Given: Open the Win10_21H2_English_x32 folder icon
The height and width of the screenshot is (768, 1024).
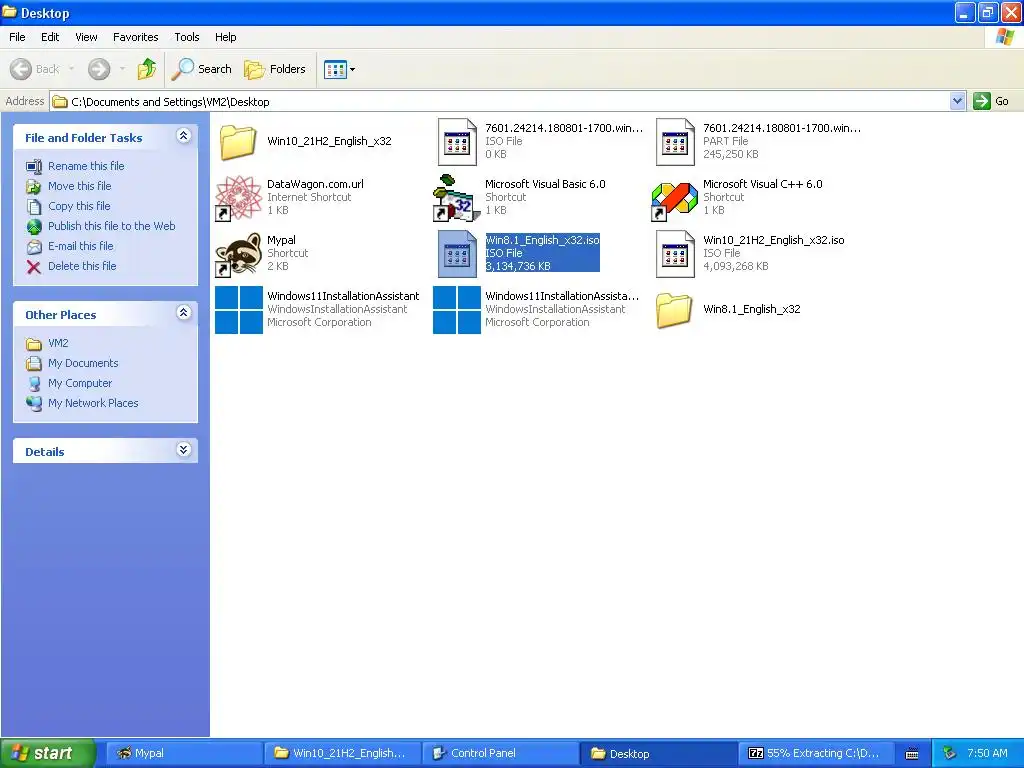Looking at the screenshot, I should tap(238, 142).
